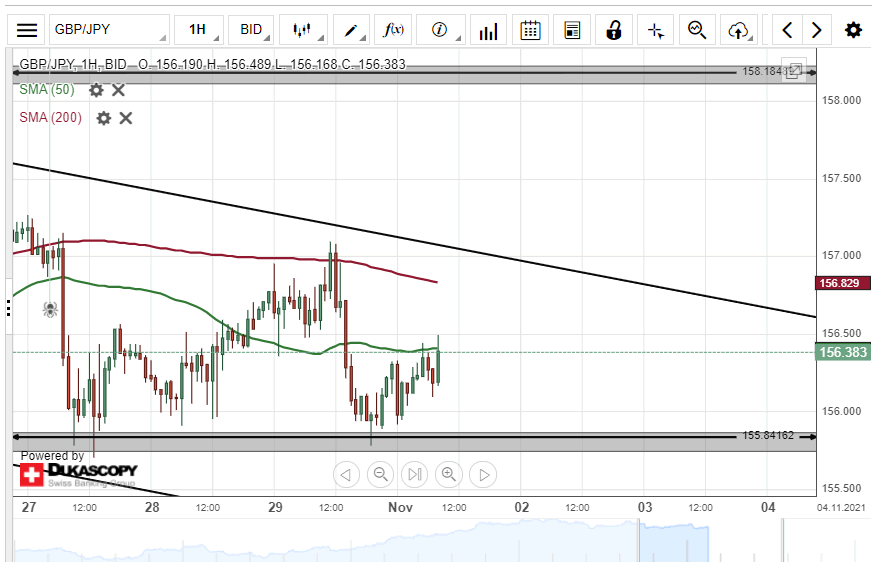Open the hamburger main menu
Image resolution: width=876 pixels, height=575 pixels.
coord(26,30)
